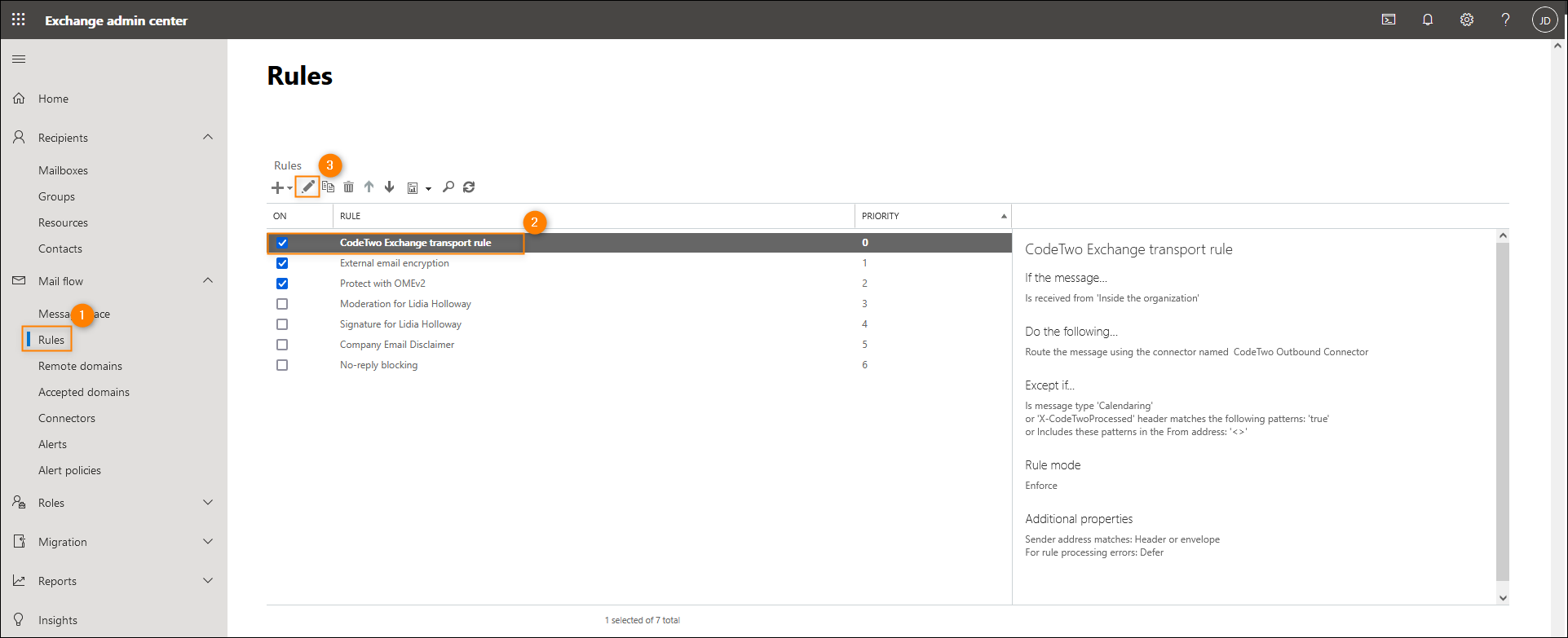Select the Protect with OMEv2 rule name
The height and width of the screenshot is (638, 1568).
coord(382,284)
